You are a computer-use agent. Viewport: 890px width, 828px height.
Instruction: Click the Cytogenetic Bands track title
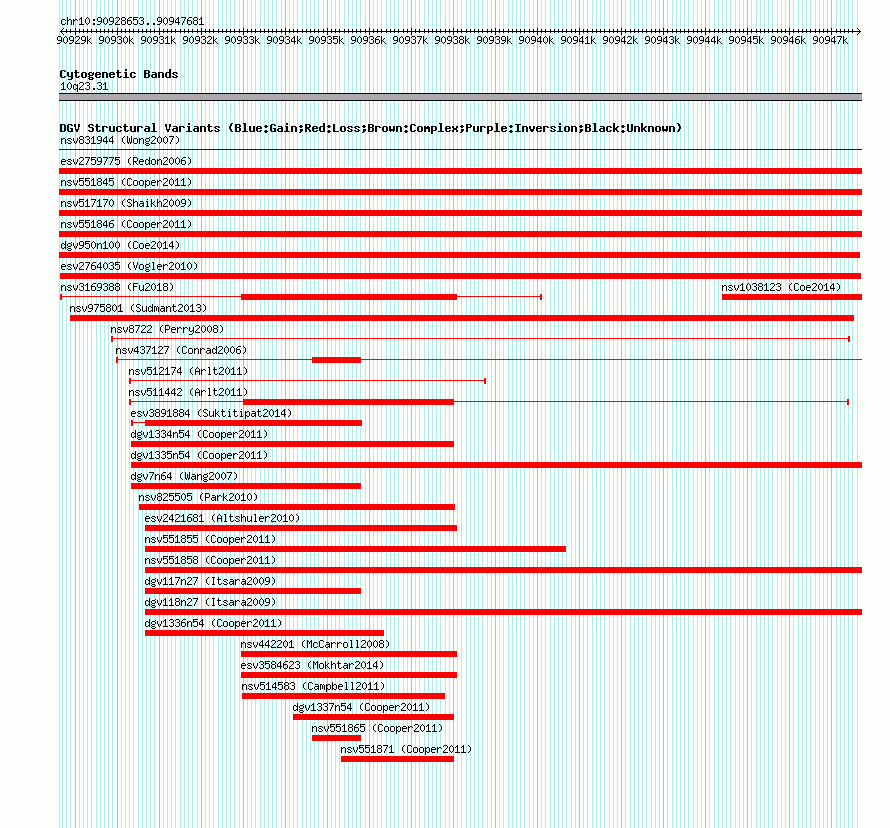click(119, 74)
